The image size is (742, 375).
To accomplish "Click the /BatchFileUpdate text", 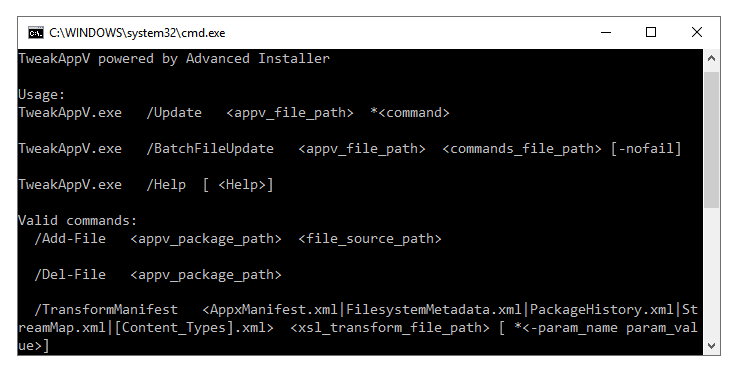I will 210,149.
